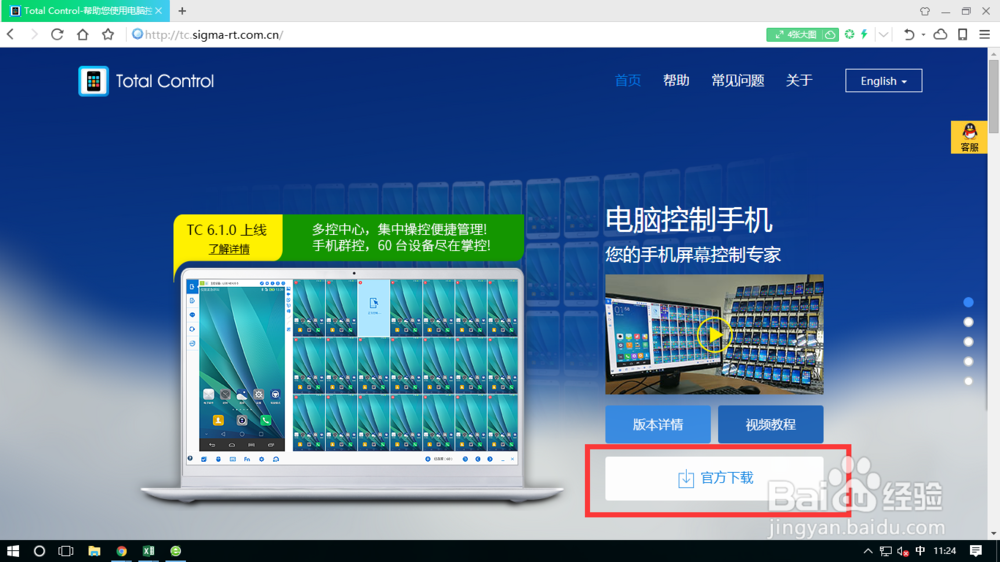Click the cloud sync icon in toolbar

coord(940,34)
